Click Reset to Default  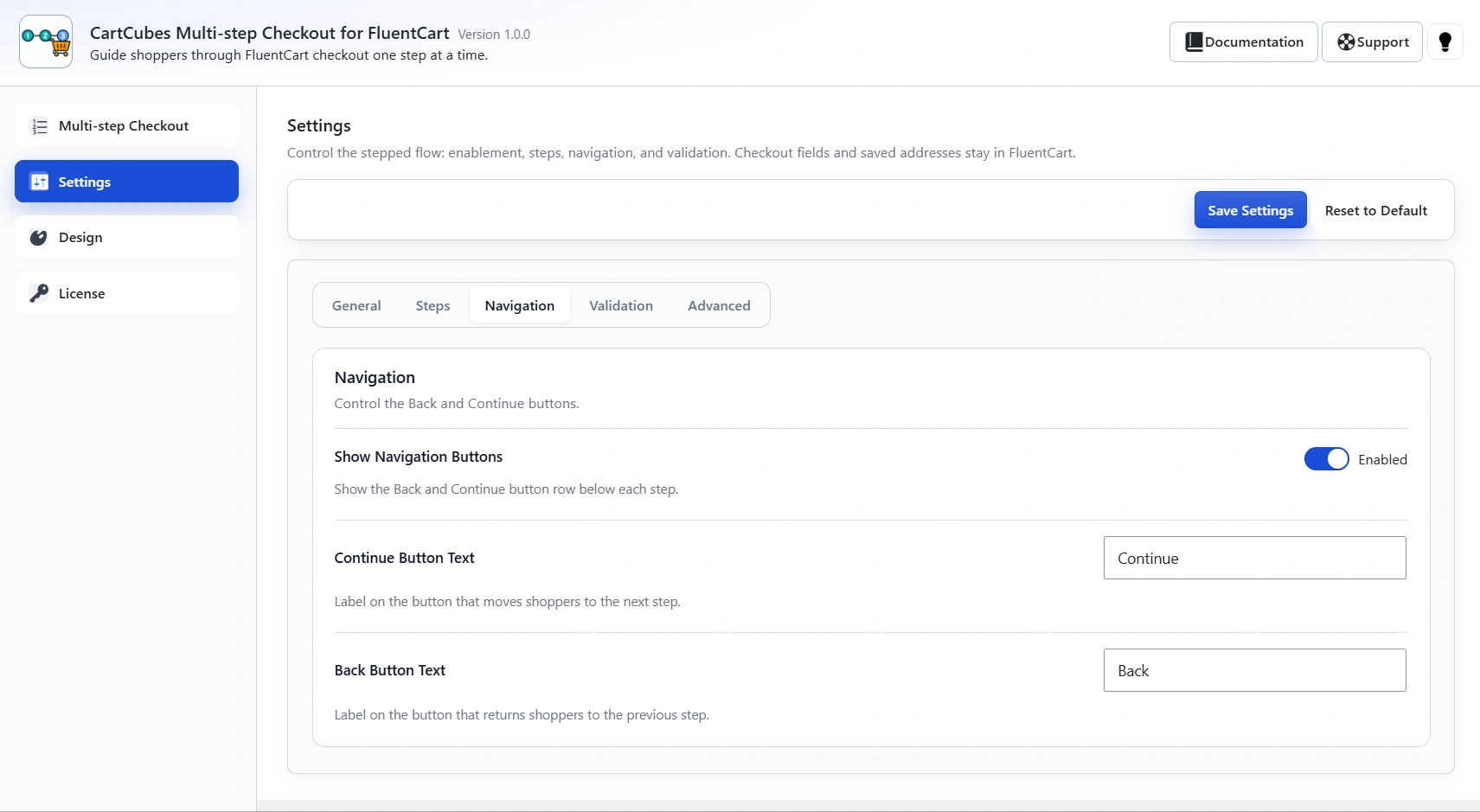coord(1376,210)
